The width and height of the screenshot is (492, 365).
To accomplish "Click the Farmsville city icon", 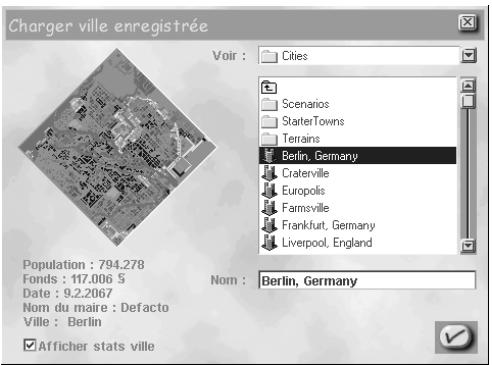I will click(x=269, y=208).
